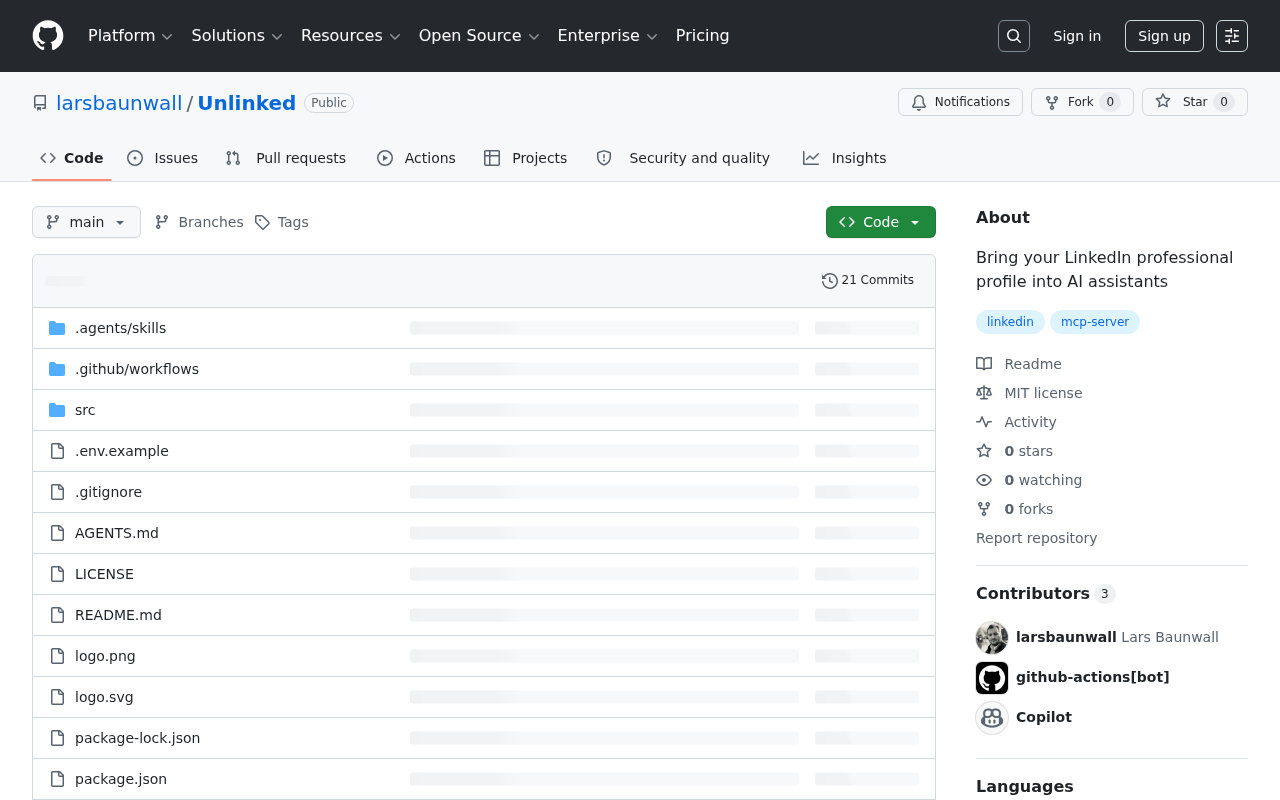Expand the Open Source menu
This screenshot has width=1280, height=800.
[x=479, y=36]
